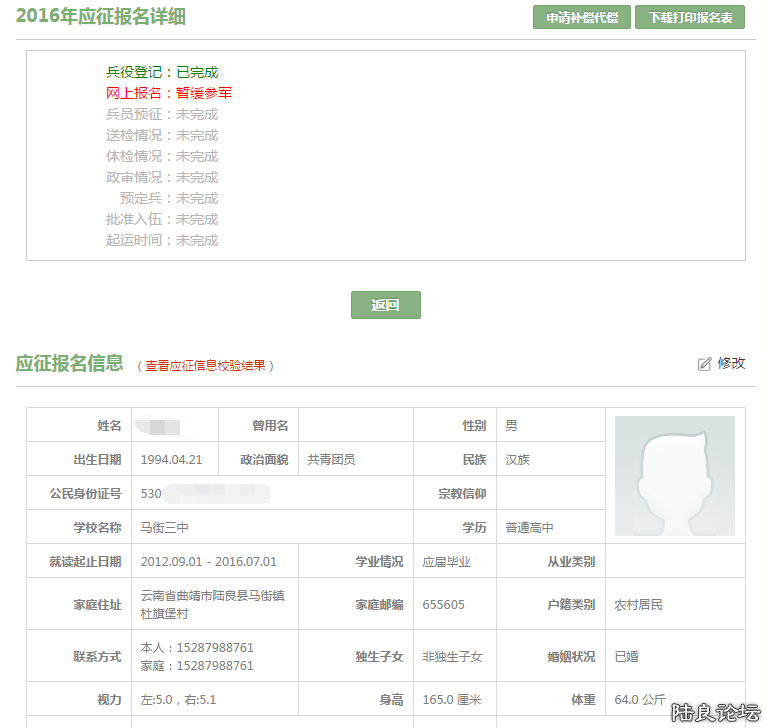Select 体检情况：未完成 status line

(162, 156)
